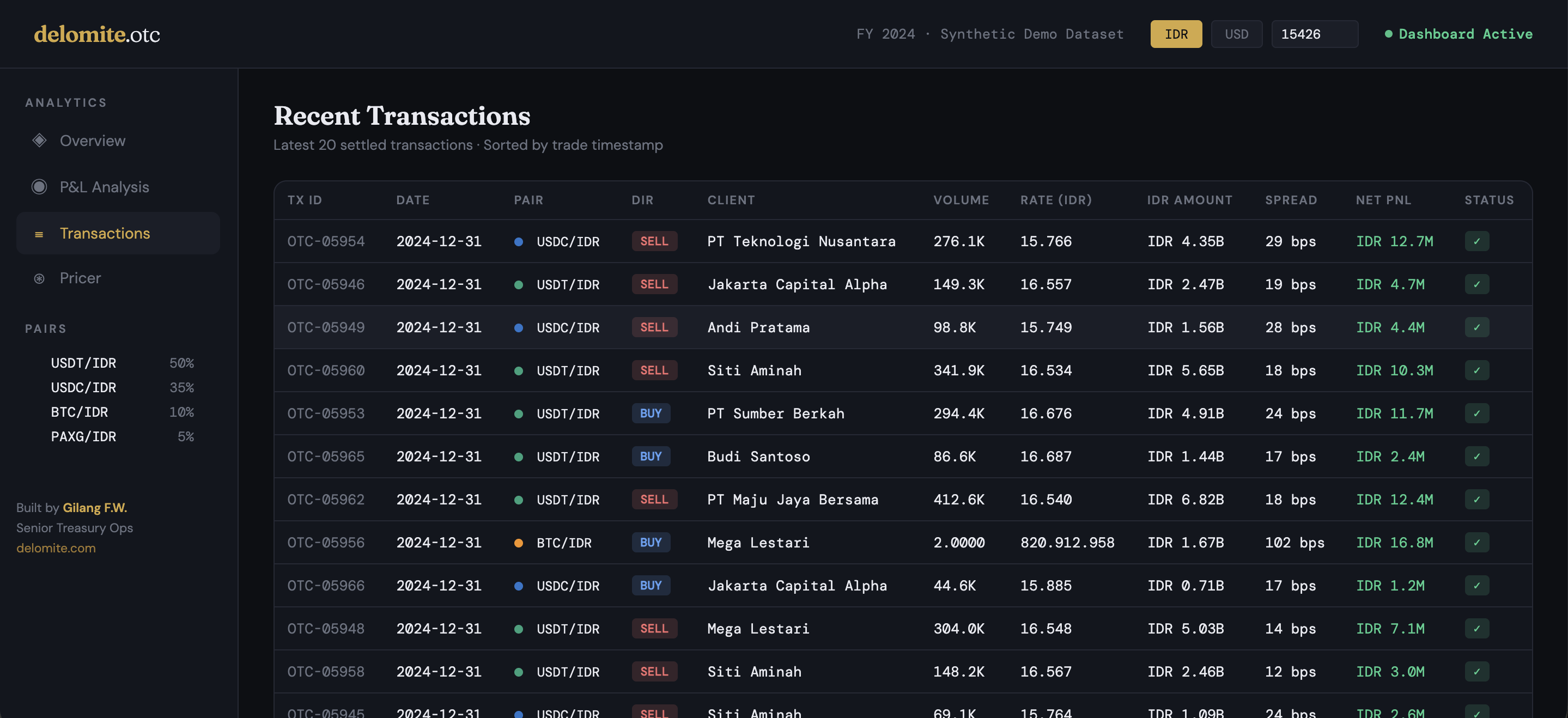The height and width of the screenshot is (718, 1568).
Task: Click the orange BTC/IDR dot on OTC-05956
Action: click(519, 543)
